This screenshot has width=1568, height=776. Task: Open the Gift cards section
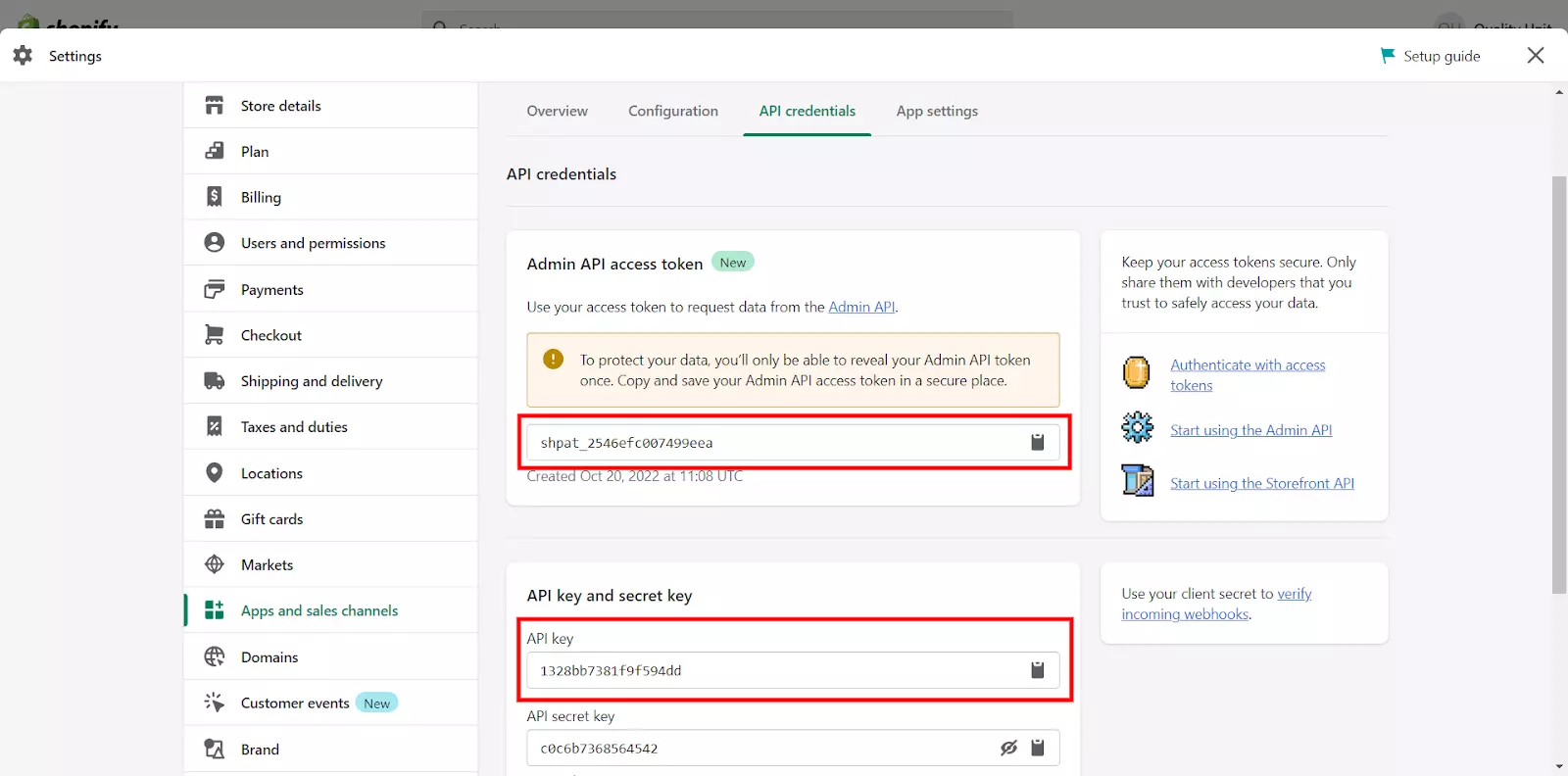click(x=271, y=519)
